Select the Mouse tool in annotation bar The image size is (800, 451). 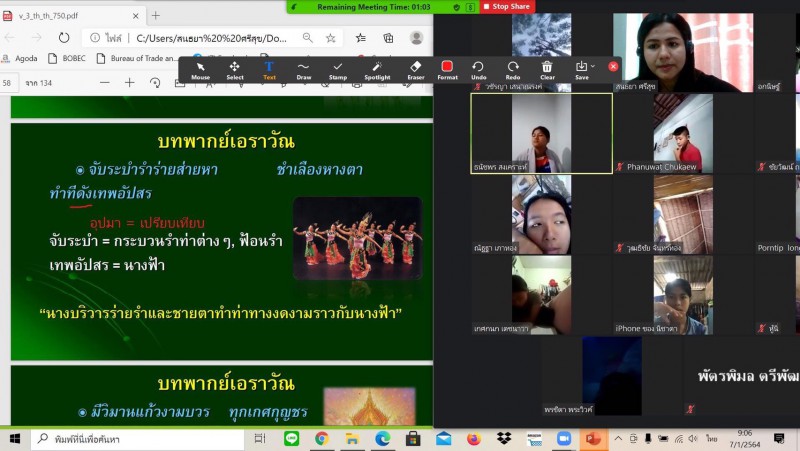200,69
